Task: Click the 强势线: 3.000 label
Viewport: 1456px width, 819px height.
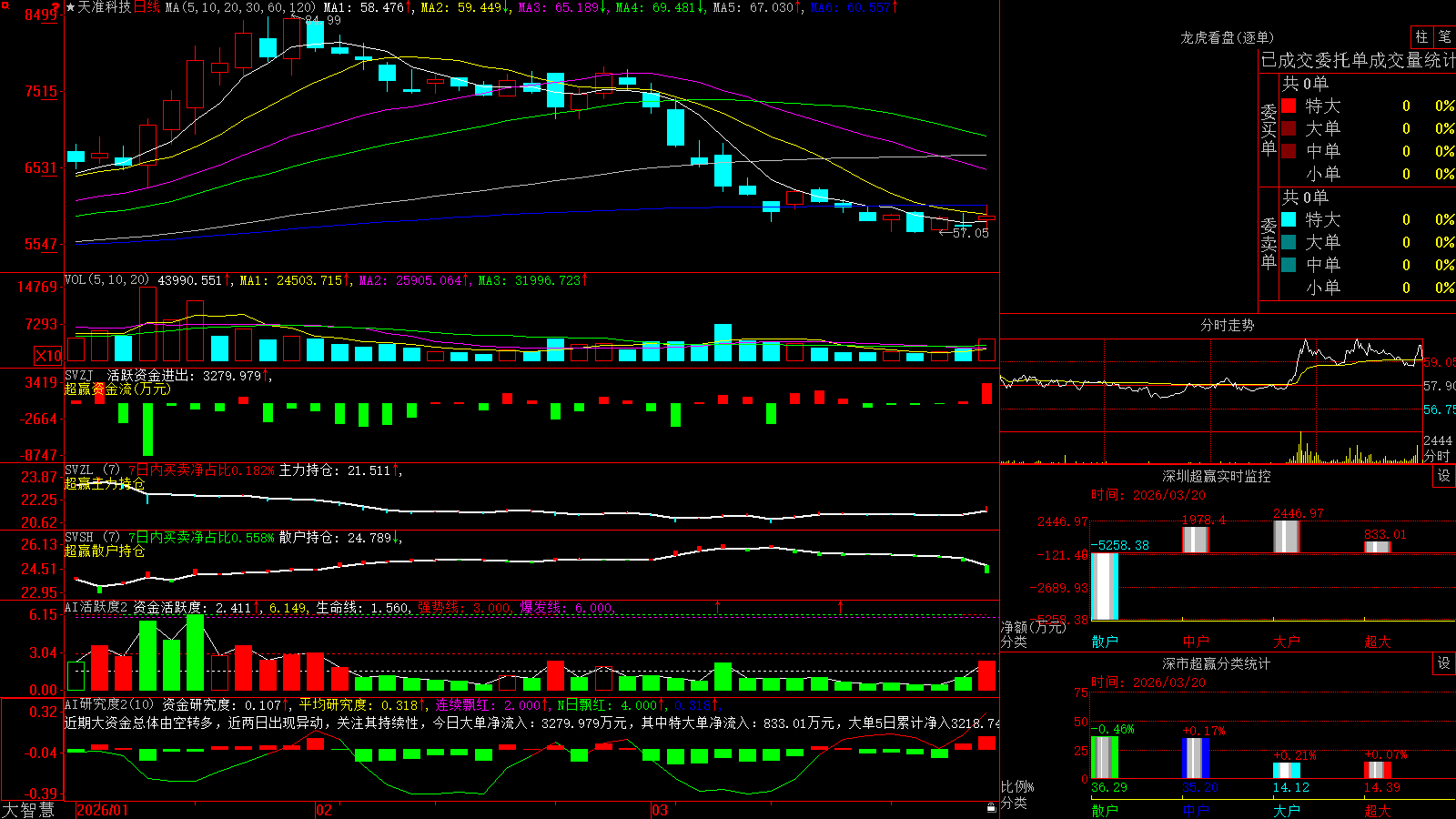Action: point(464,607)
